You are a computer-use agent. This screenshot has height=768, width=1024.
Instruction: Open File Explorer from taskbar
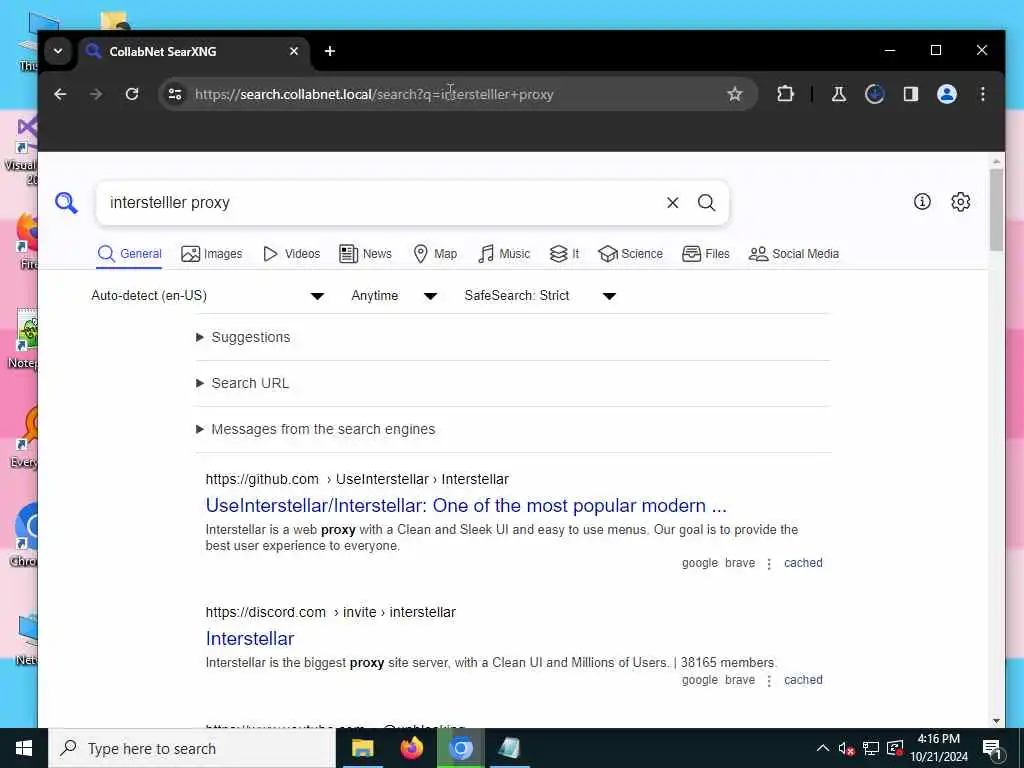pyautogui.click(x=362, y=748)
